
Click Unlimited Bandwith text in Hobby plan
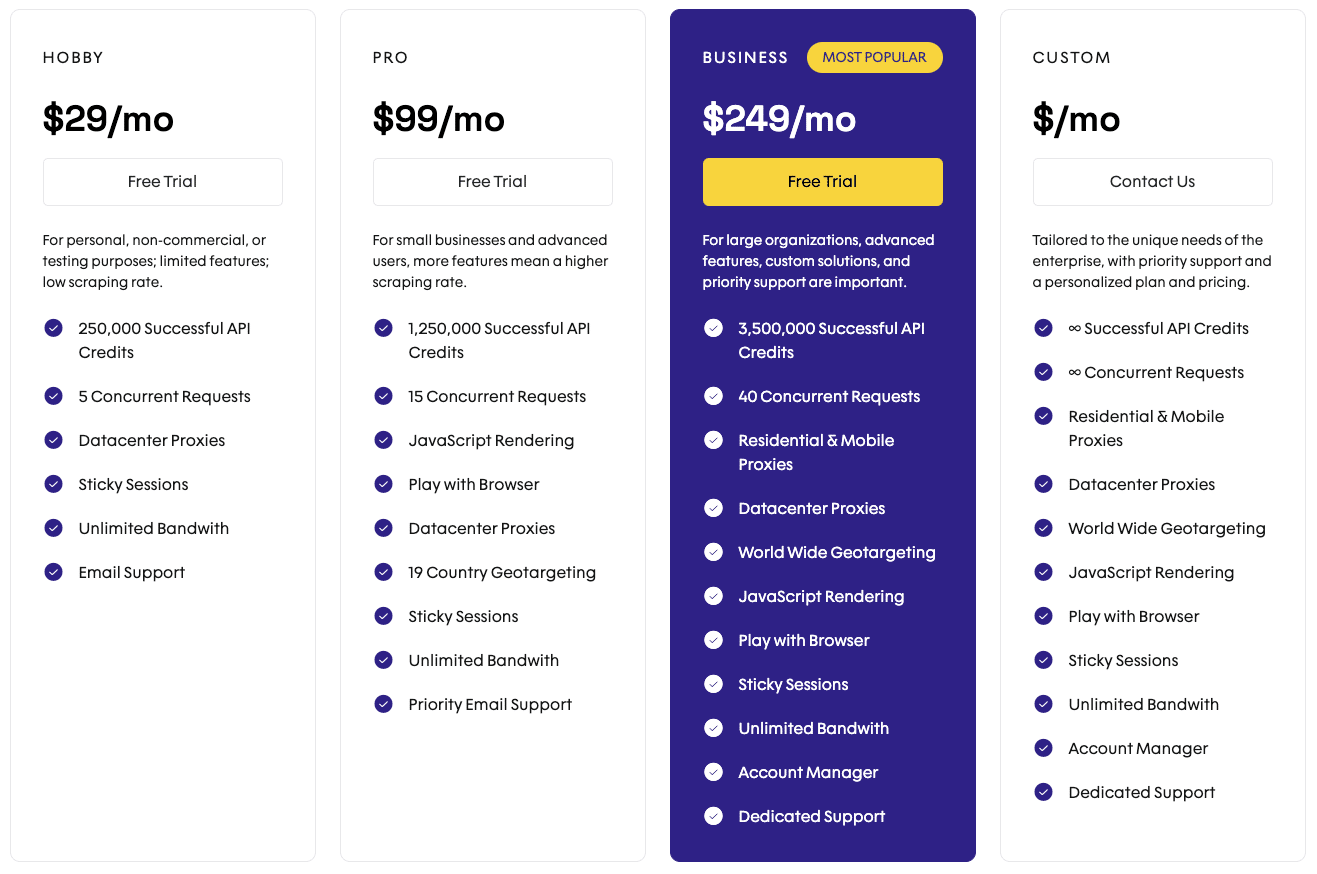pyautogui.click(x=154, y=528)
